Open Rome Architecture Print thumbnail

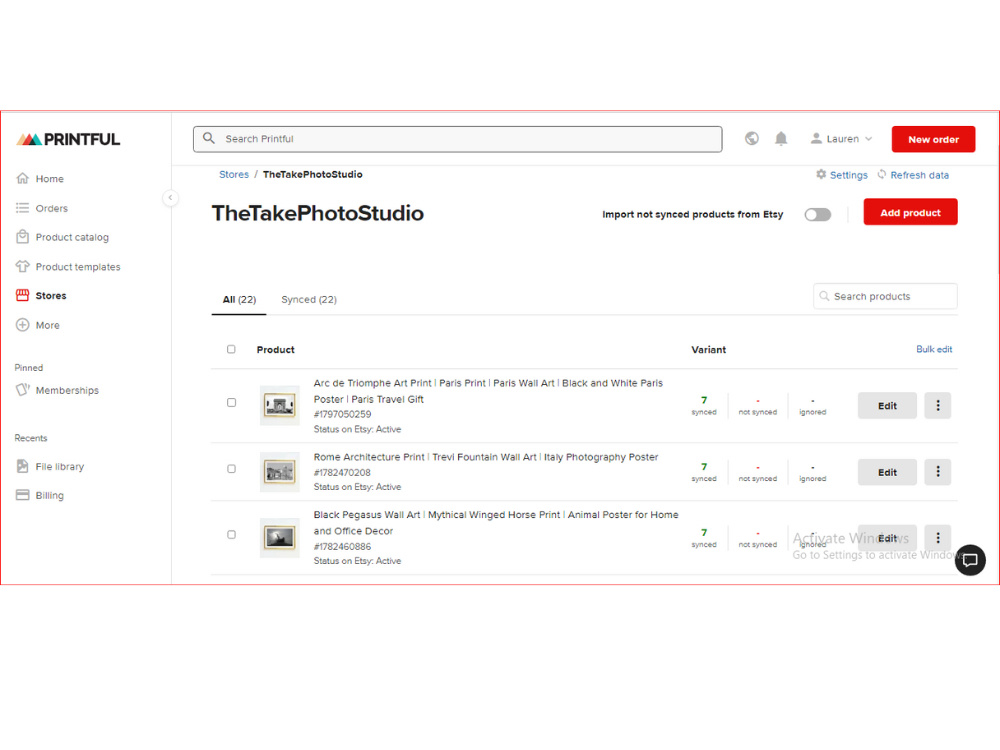pyautogui.click(x=279, y=472)
